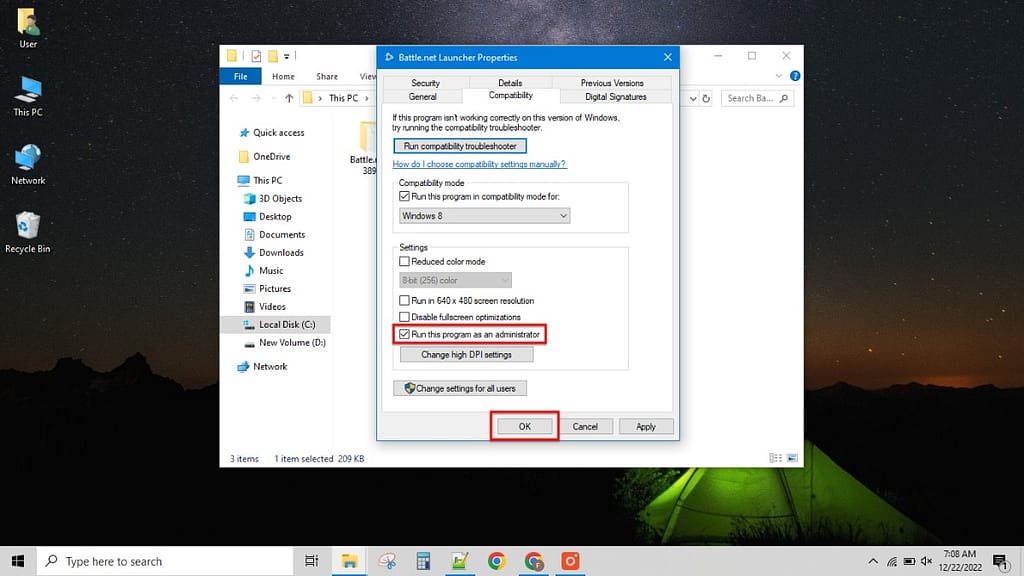
Task: Confirm with the OK button
Action: point(524,426)
